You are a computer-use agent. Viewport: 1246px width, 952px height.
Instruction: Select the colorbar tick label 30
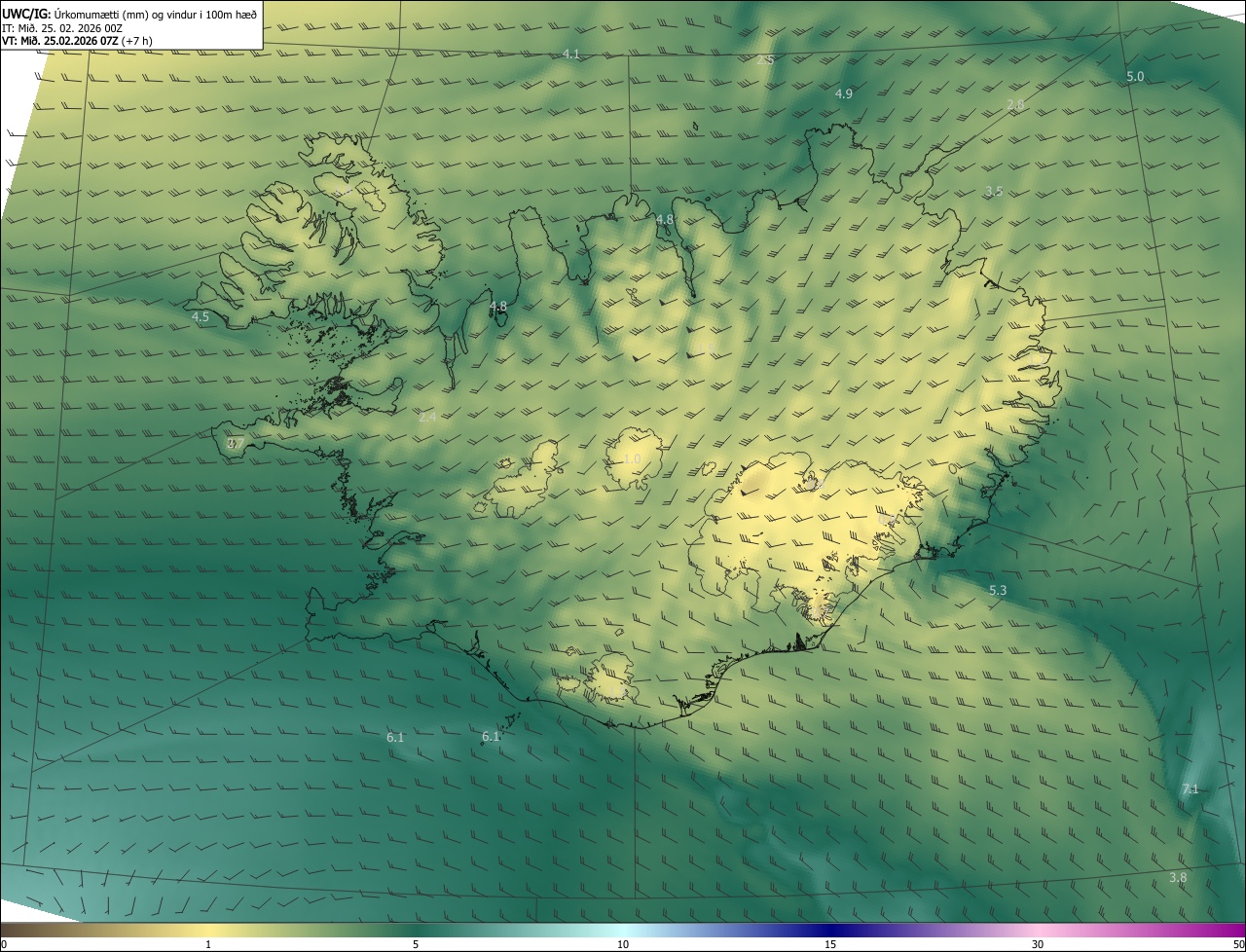1038,944
